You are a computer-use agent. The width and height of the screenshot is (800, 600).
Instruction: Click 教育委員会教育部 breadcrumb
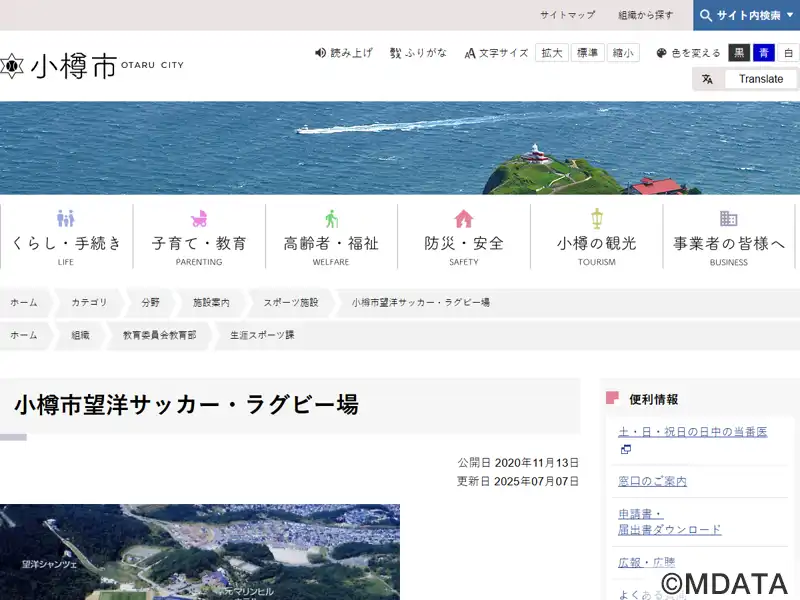click(x=159, y=335)
